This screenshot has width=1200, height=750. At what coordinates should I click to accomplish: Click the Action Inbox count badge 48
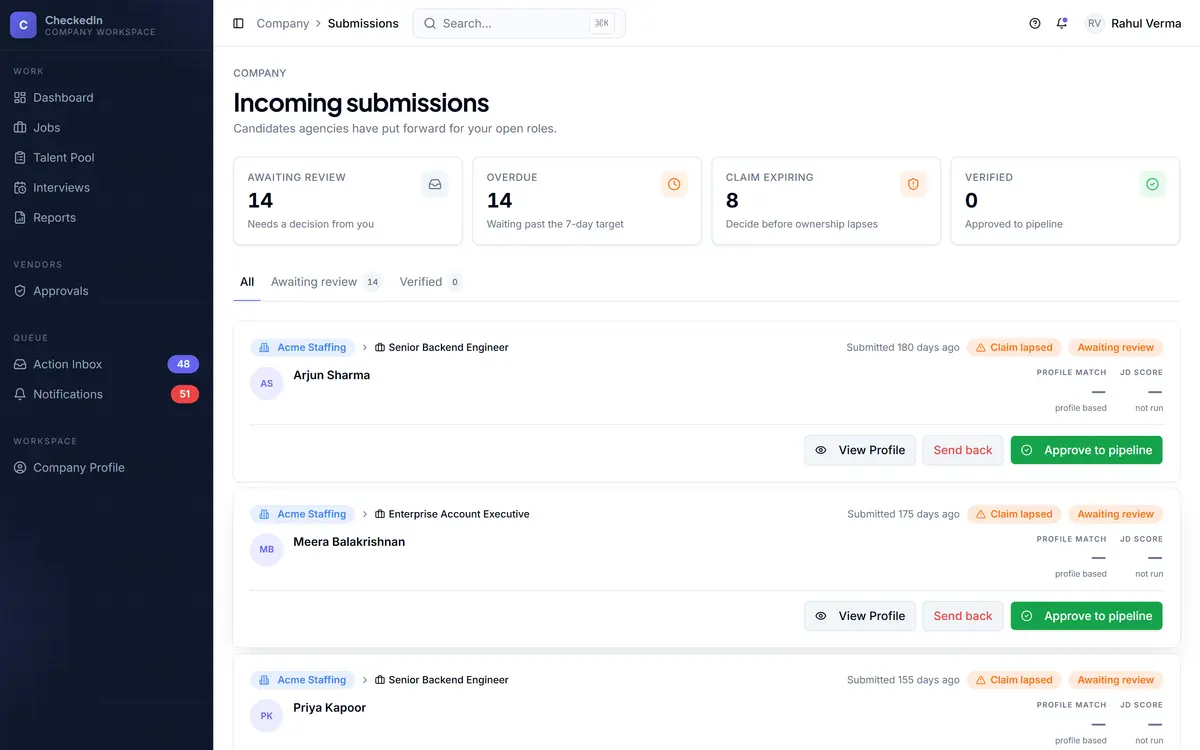click(x=183, y=364)
